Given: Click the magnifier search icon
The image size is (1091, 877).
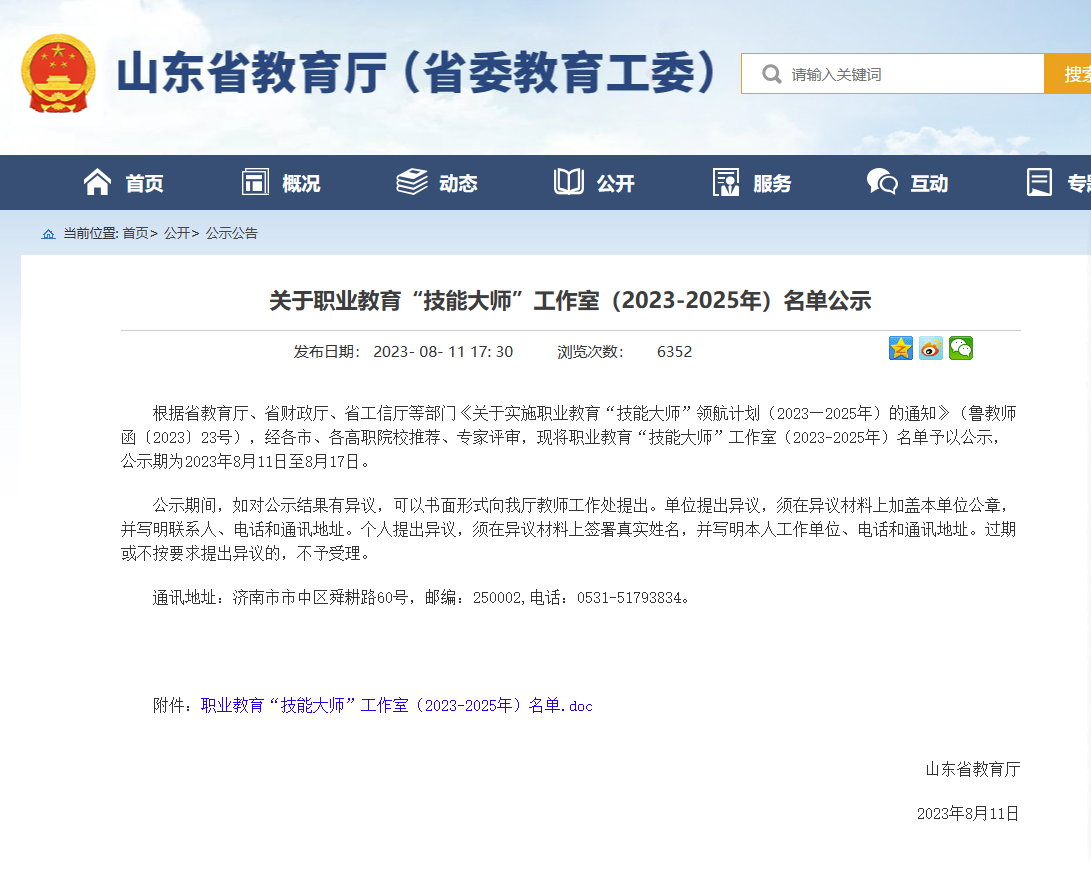Looking at the screenshot, I should (771, 74).
